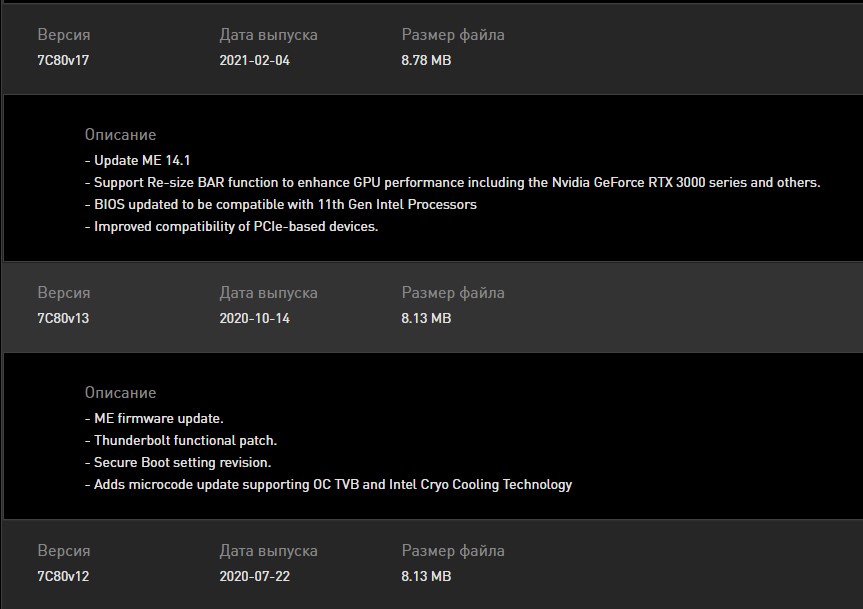This screenshot has width=863, height=609.
Task: Click the Intel Cryo Cooling microcode line
Action: 328,484
